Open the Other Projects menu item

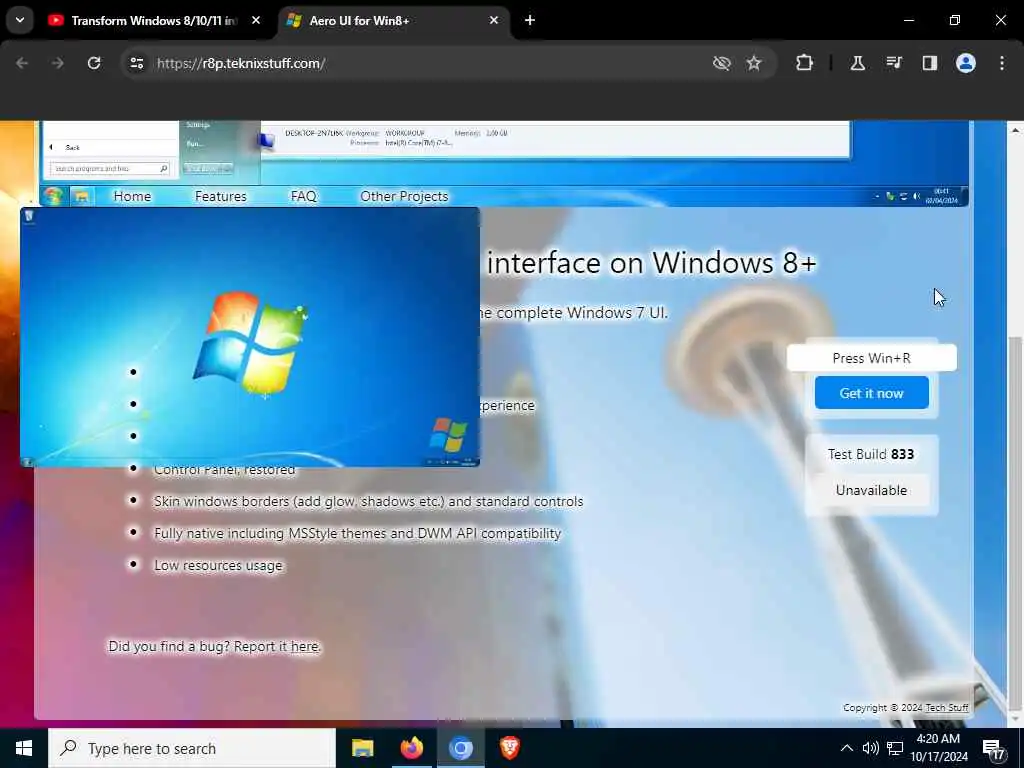pos(404,196)
